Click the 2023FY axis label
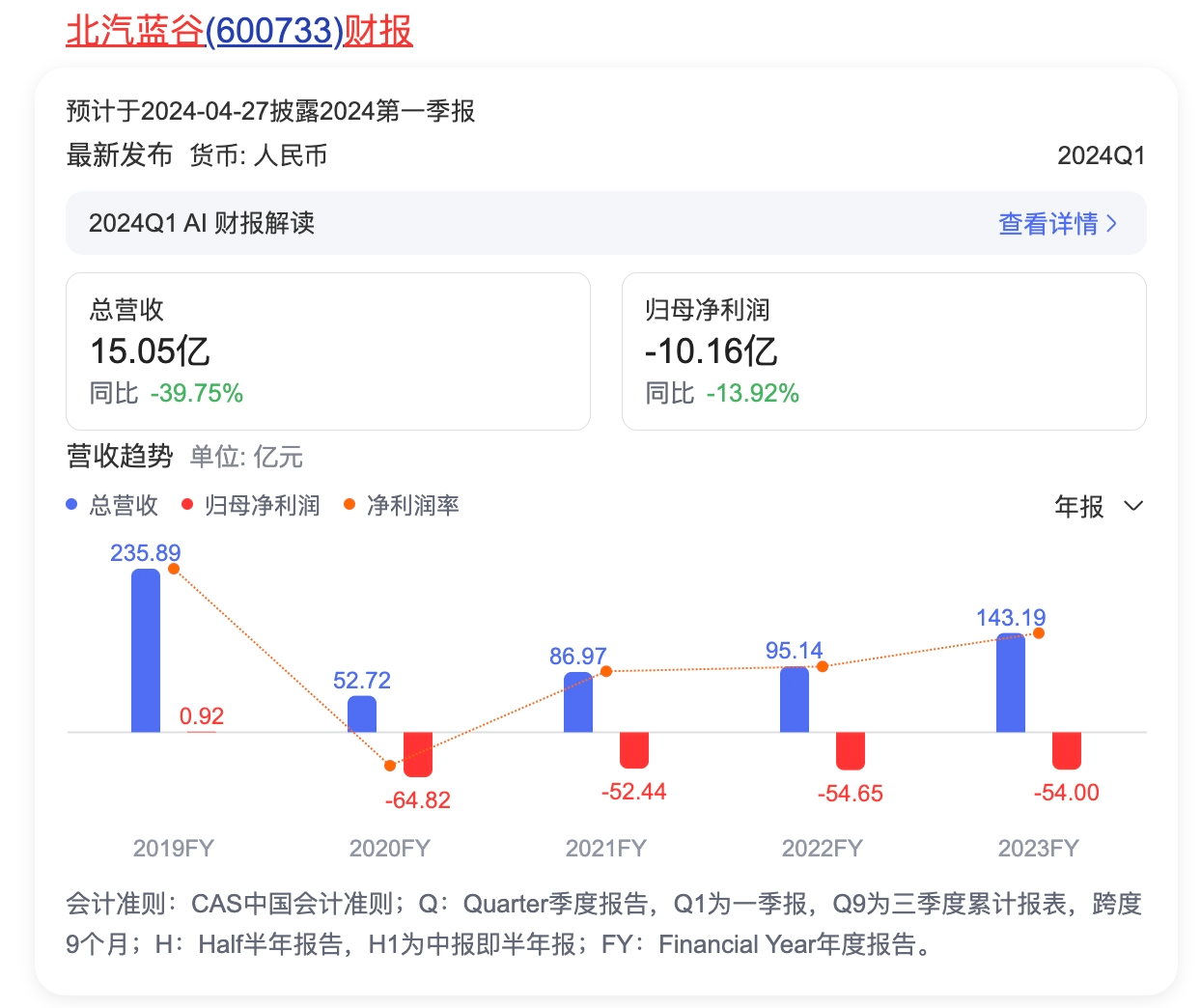Viewport: 1201px width, 1008px height. click(1039, 849)
